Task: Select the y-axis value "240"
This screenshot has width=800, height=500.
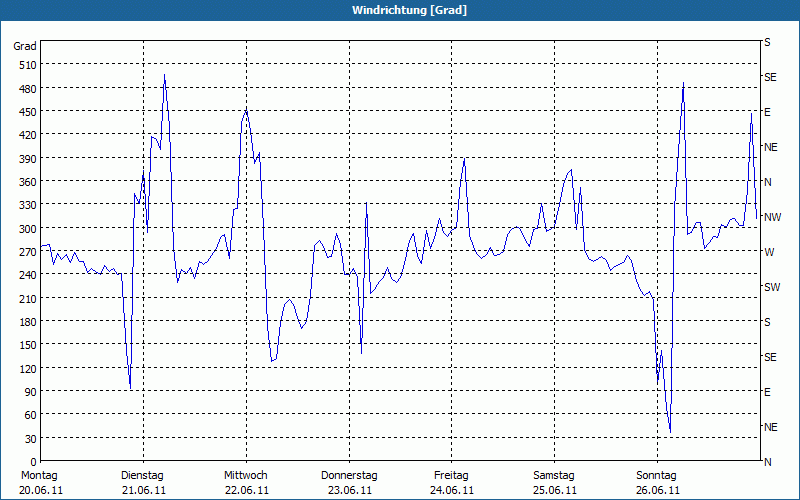Action: [28, 276]
